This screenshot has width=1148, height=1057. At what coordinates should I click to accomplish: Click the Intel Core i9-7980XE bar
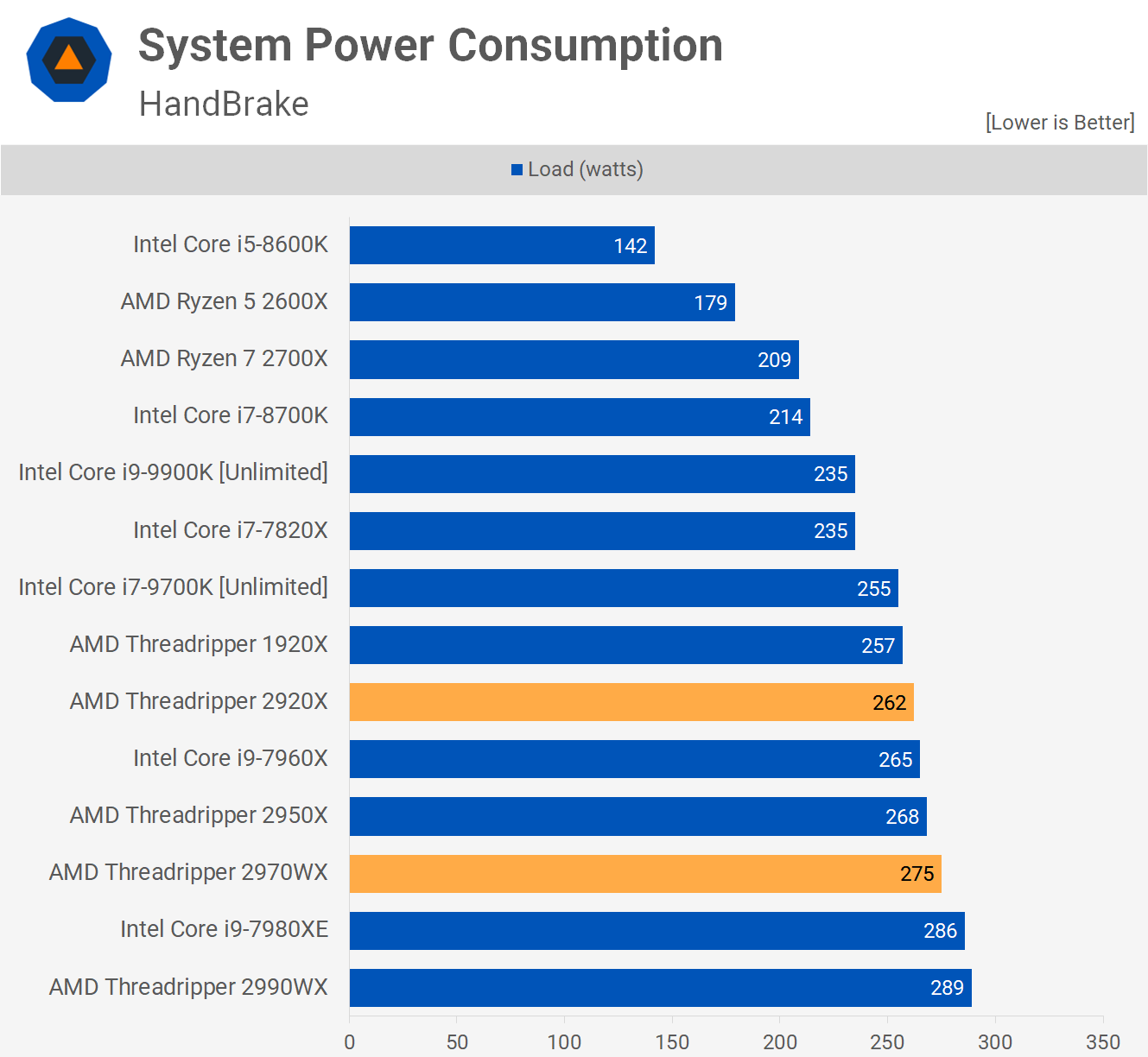[656, 930]
